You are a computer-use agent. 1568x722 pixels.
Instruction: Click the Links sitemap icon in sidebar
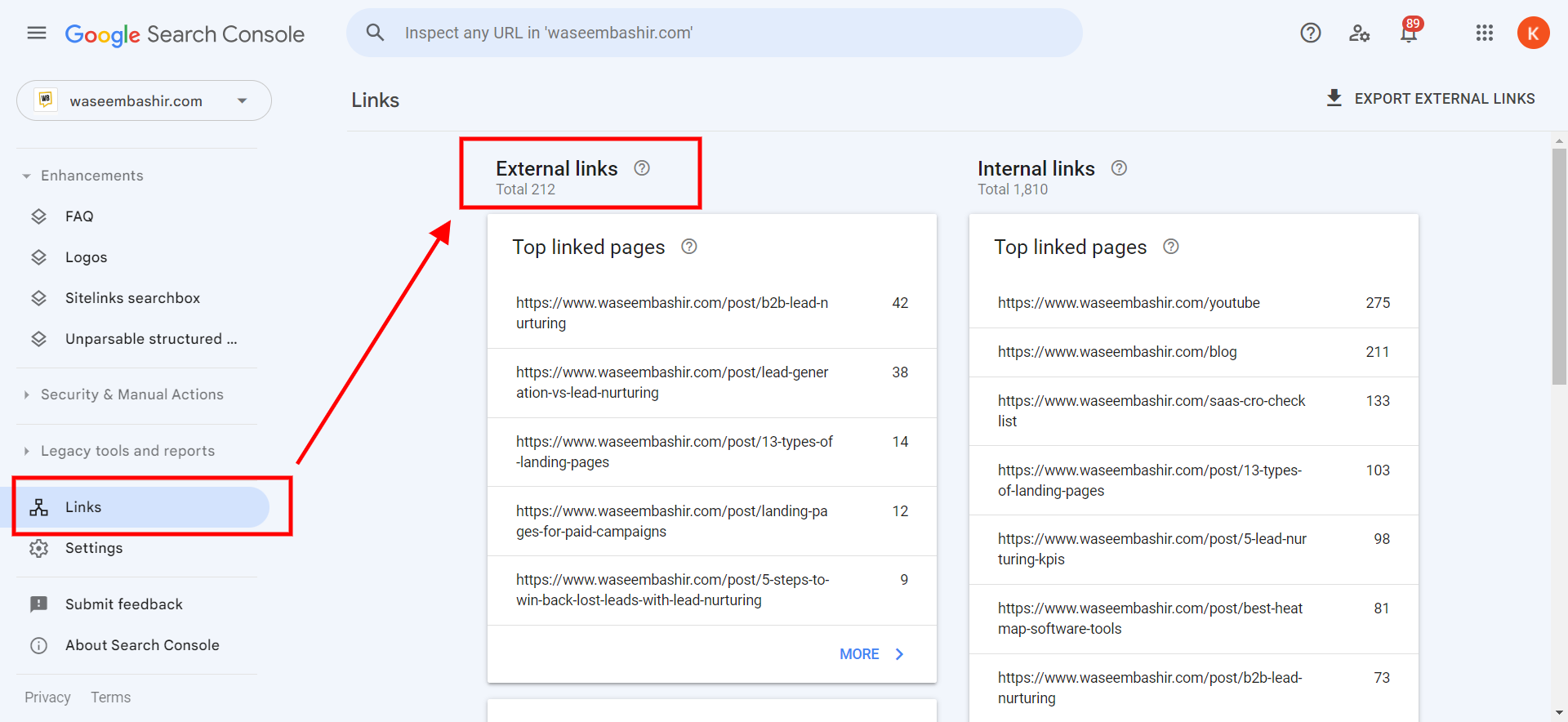[x=38, y=507]
